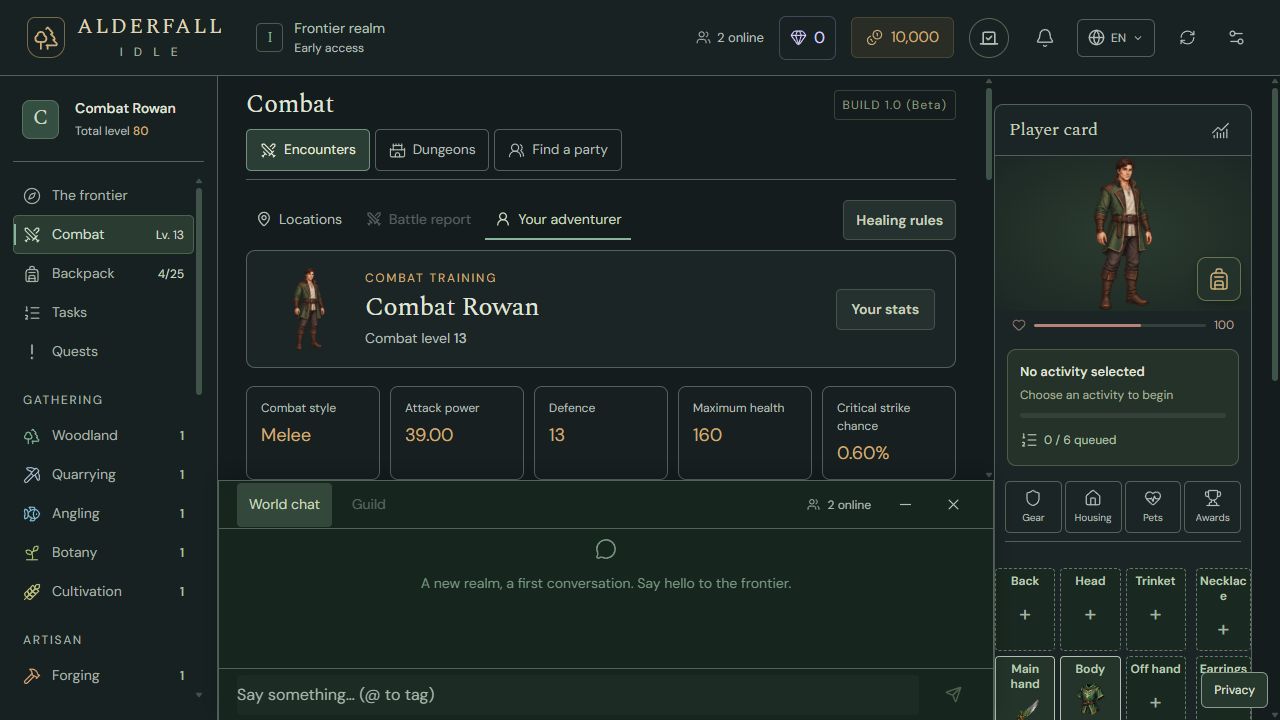Switch to the Encounters tab

click(308, 150)
